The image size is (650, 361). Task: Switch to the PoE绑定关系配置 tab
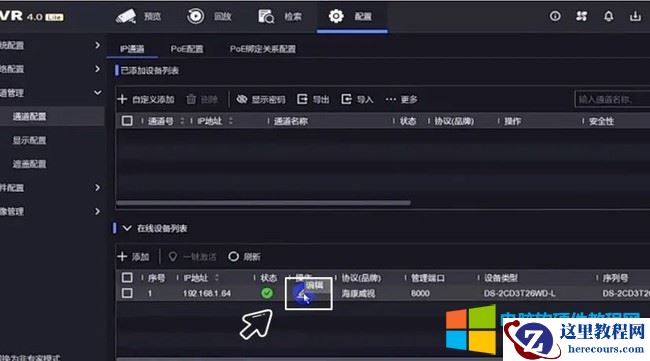pyautogui.click(x=263, y=49)
